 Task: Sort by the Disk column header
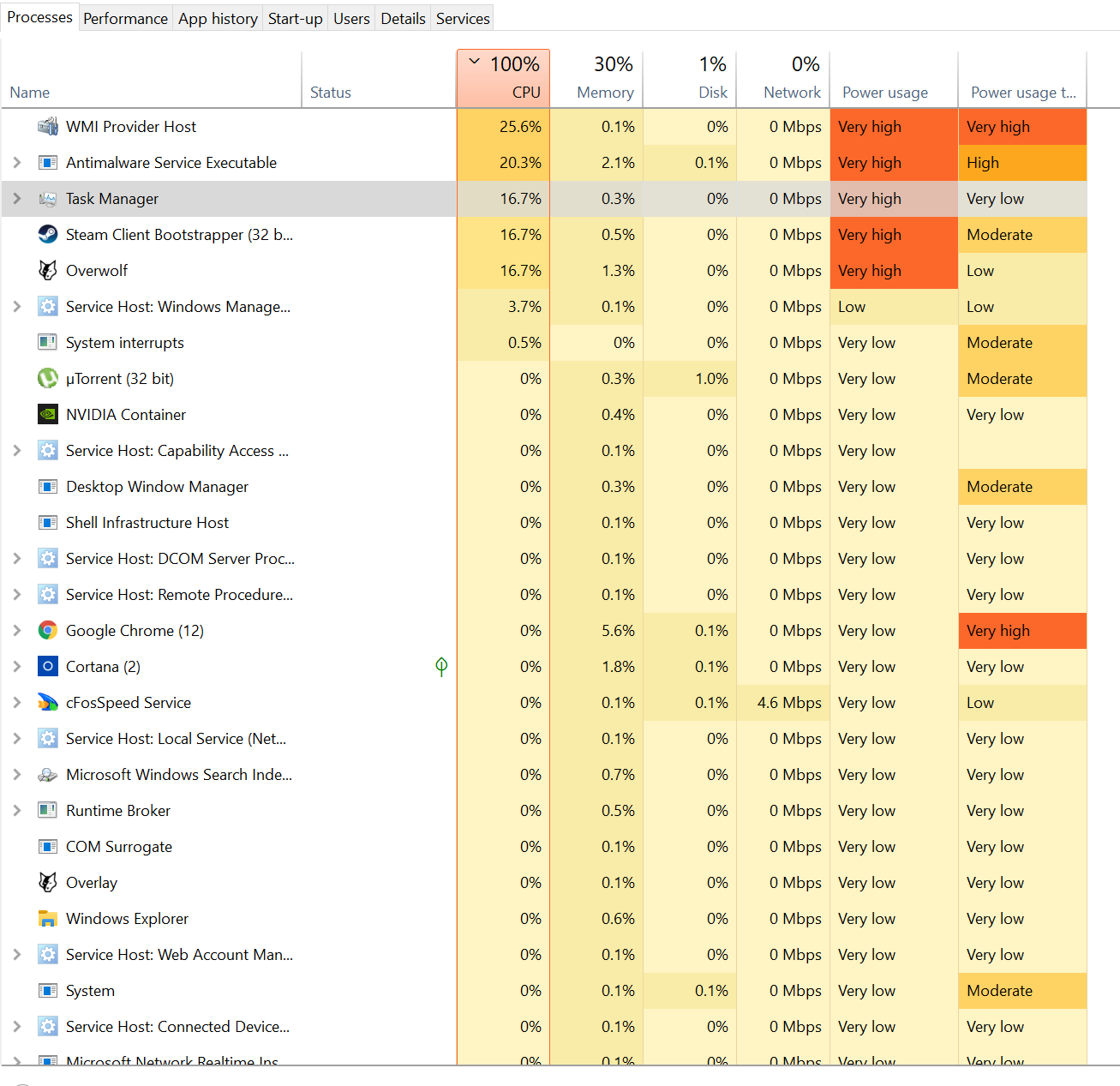pyautogui.click(x=690, y=79)
